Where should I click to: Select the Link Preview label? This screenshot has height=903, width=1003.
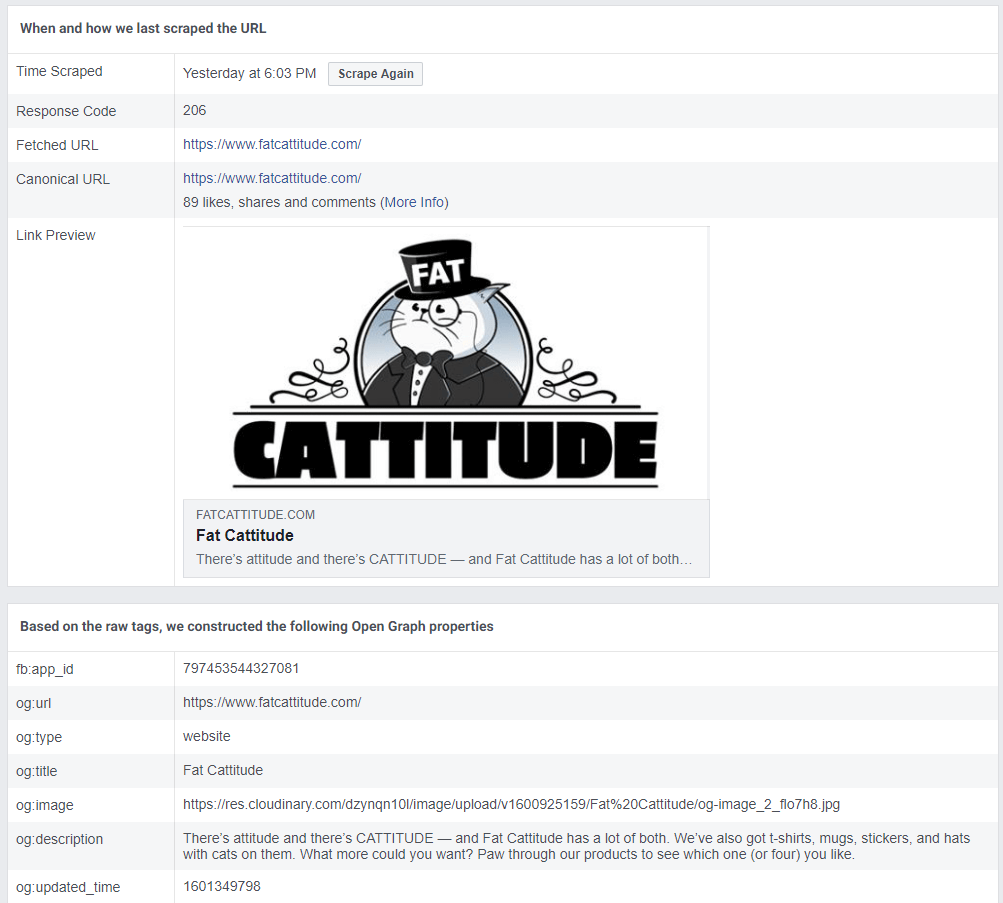click(56, 235)
